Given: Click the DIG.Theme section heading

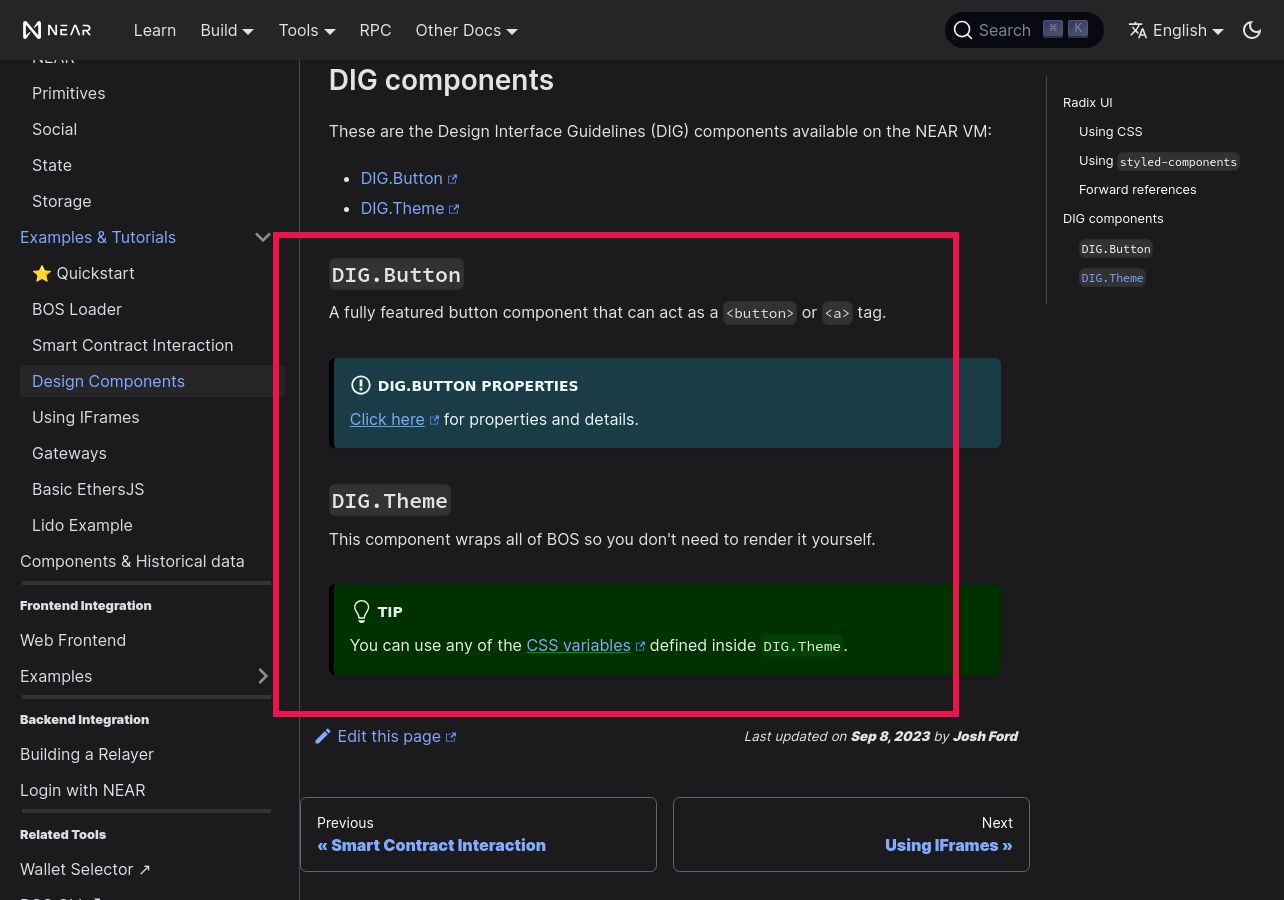Looking at the screenshot, I should (x=390, y=500).
